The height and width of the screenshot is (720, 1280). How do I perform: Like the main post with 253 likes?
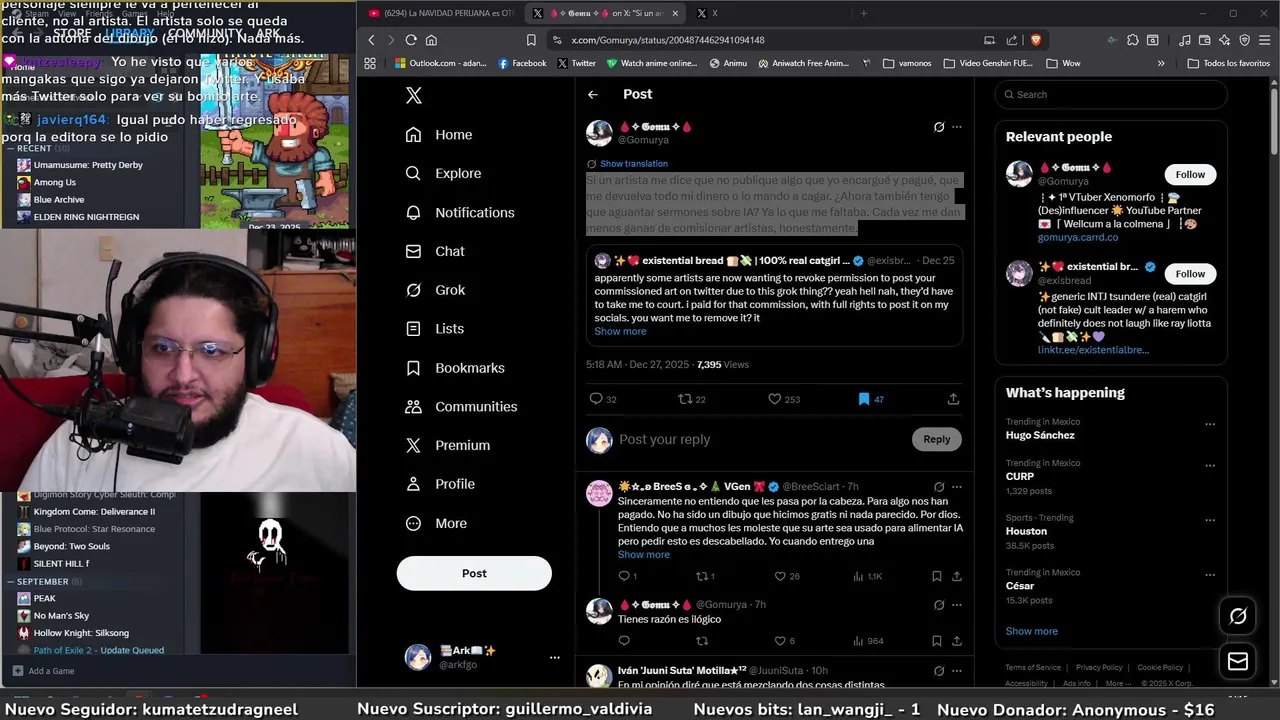click(784, 399)
